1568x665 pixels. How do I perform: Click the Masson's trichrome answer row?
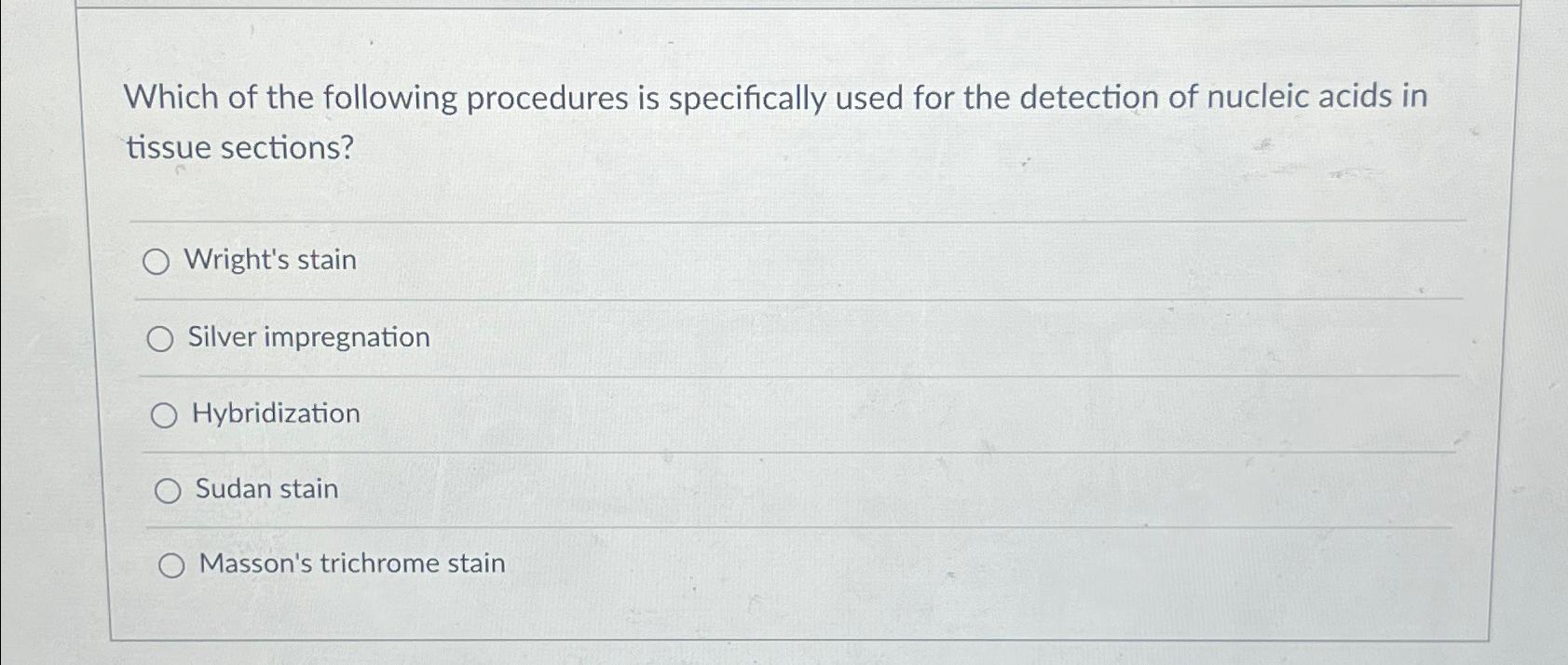tap(745, 563)
